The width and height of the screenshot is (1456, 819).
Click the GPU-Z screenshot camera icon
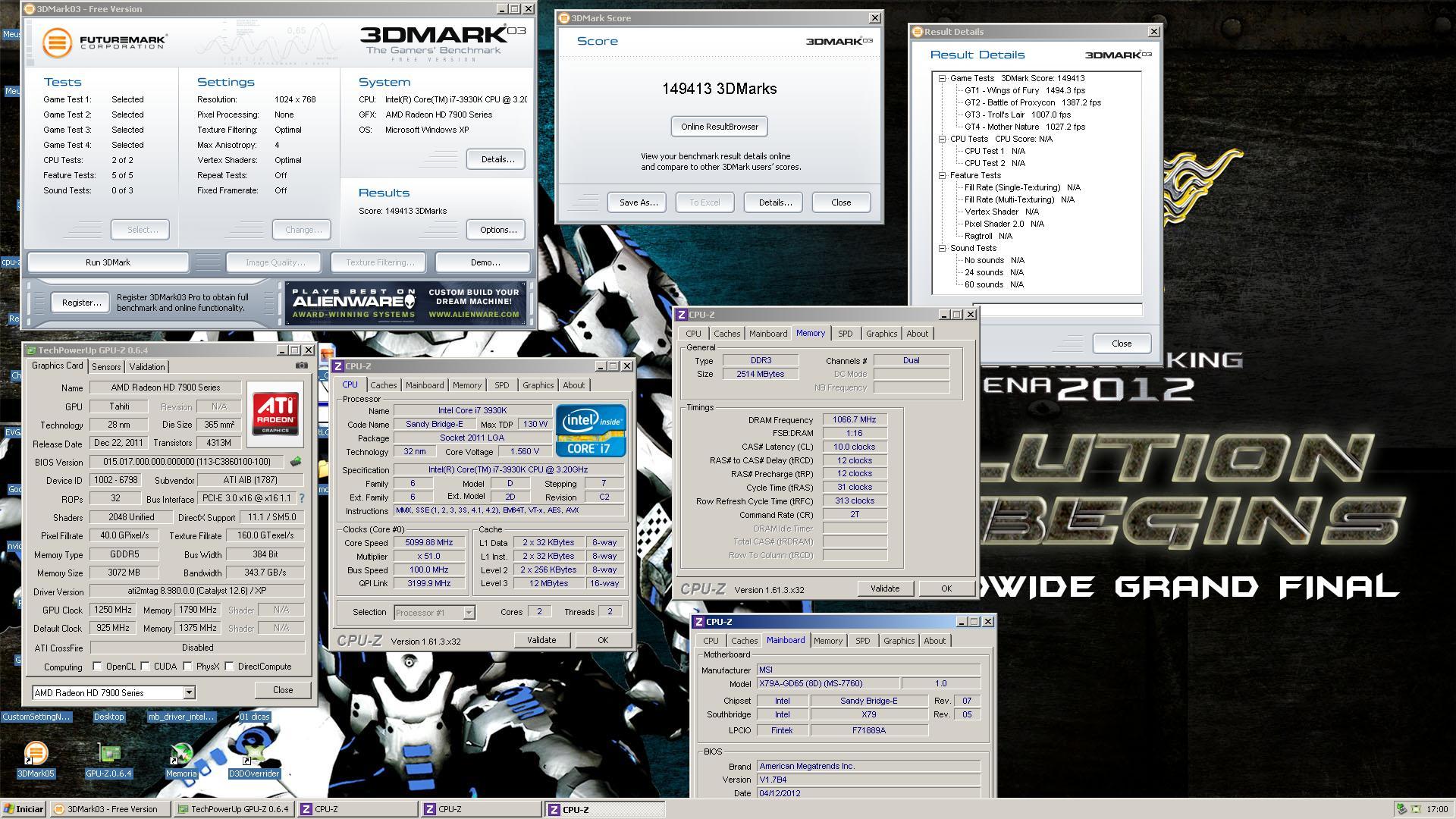(301, 366)
